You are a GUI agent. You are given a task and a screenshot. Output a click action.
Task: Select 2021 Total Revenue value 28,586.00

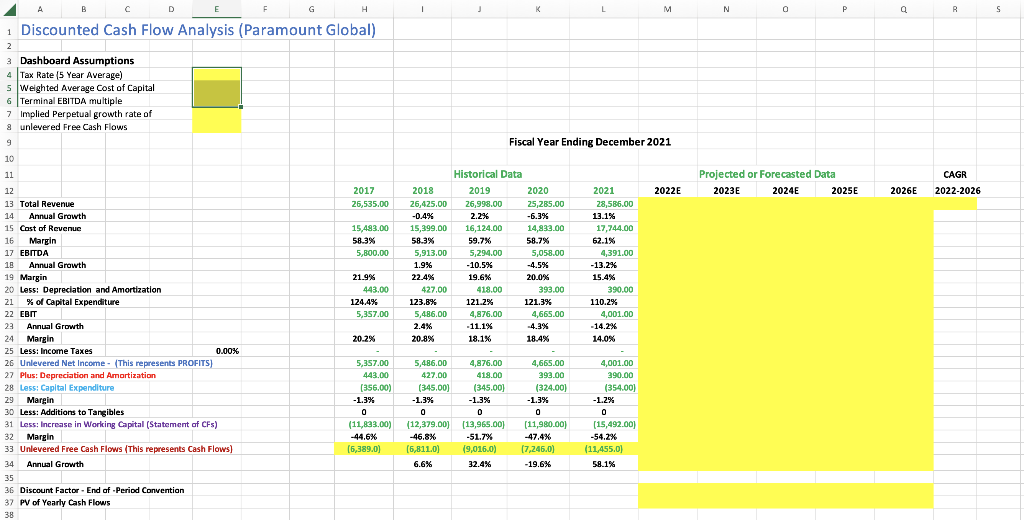point(616,204)
